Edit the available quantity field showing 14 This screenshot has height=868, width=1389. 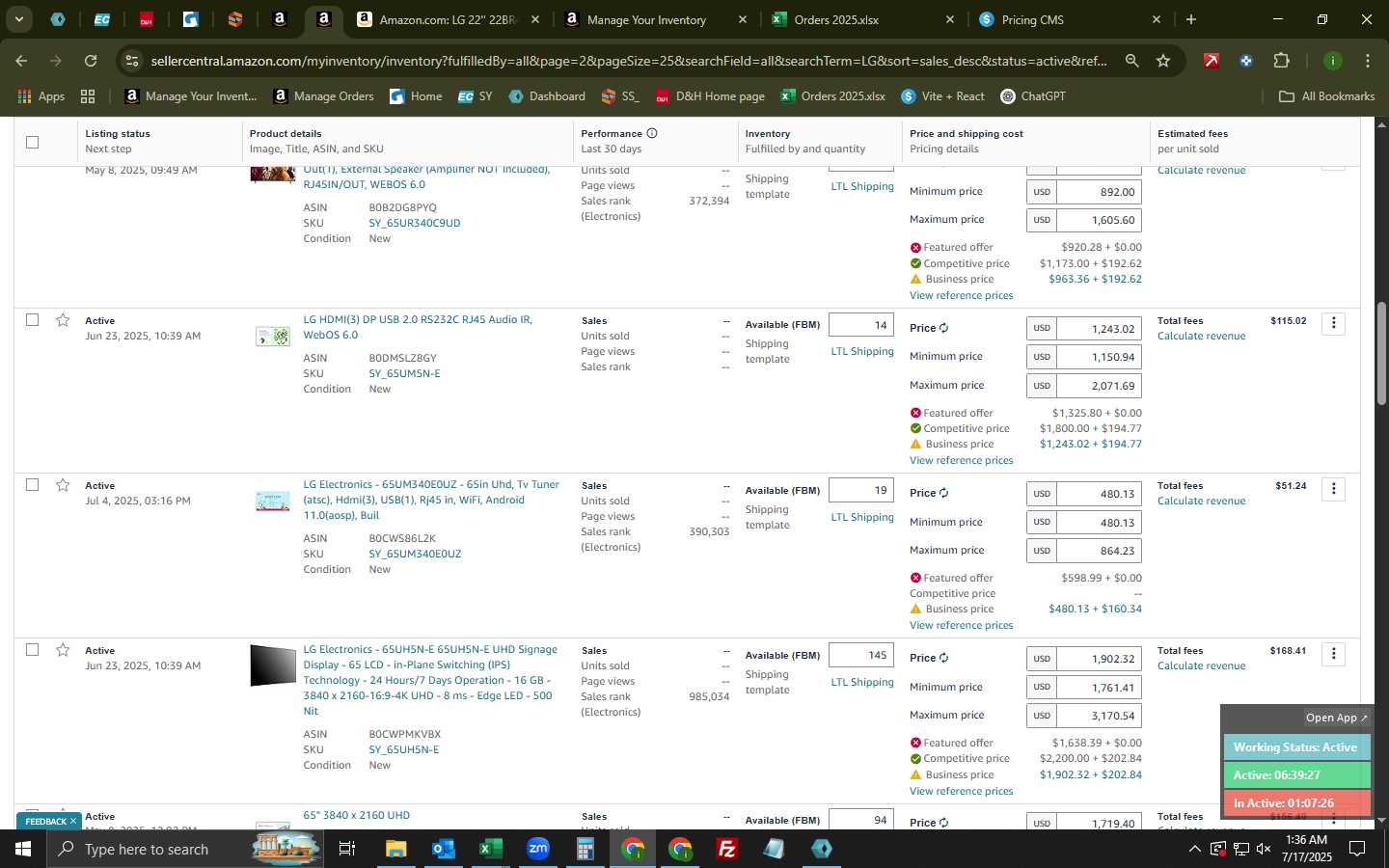point(861,325)
